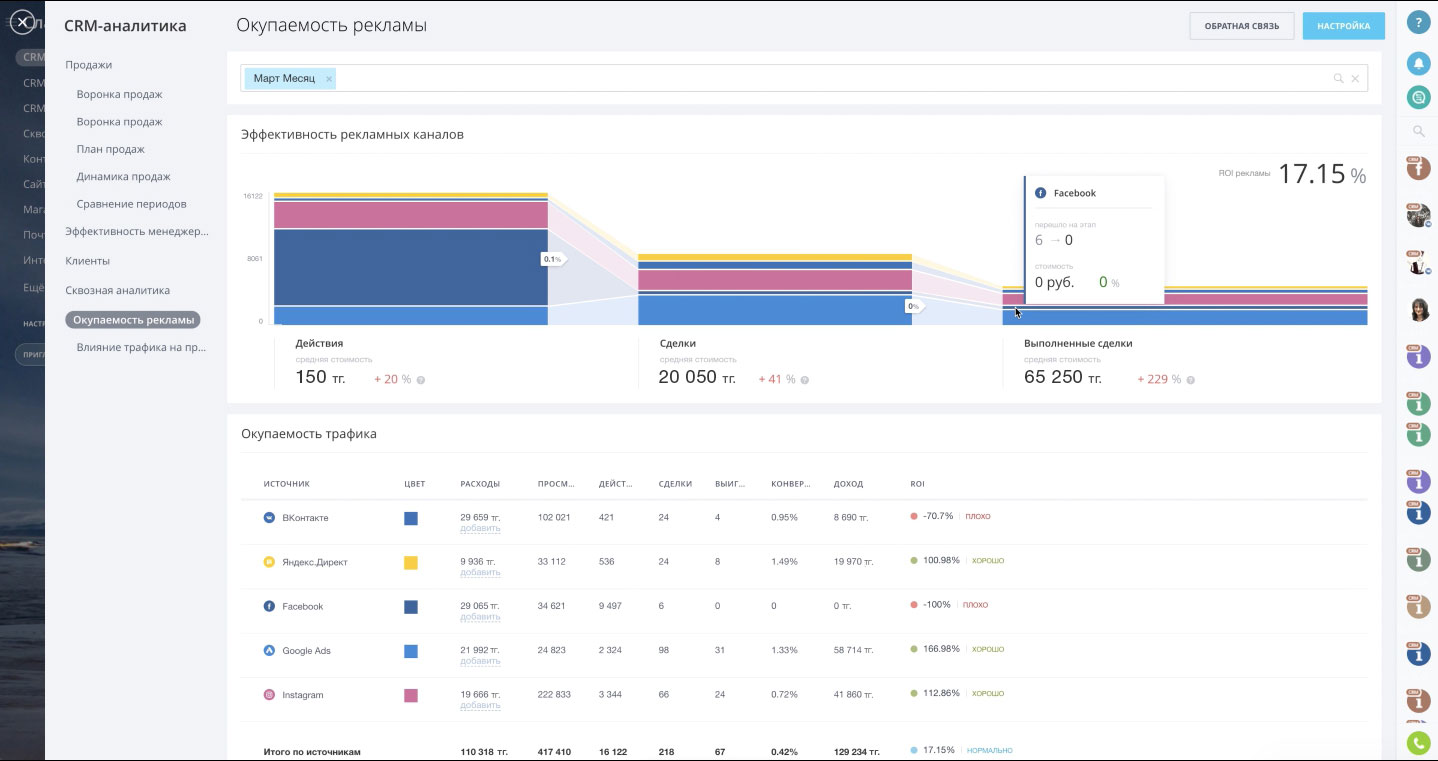Open notifications bell icon
Screen dimensions: 1438x761
tap(1417, 63)
